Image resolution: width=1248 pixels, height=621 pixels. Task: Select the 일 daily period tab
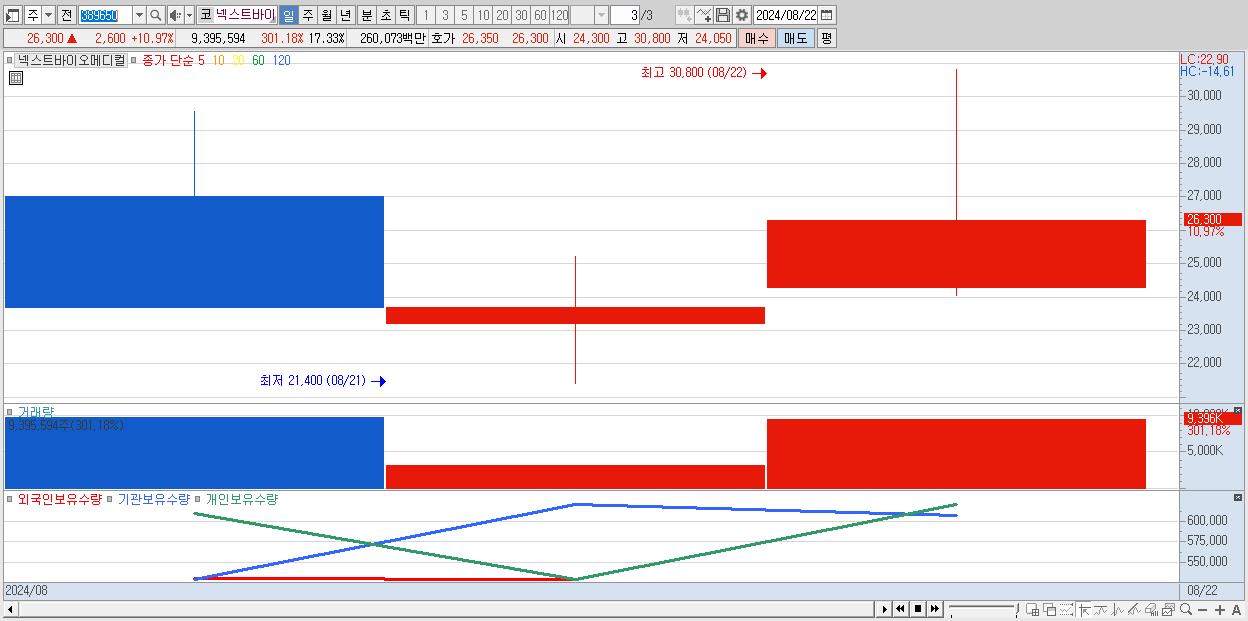pyautogui.click(x=288, y=15)
